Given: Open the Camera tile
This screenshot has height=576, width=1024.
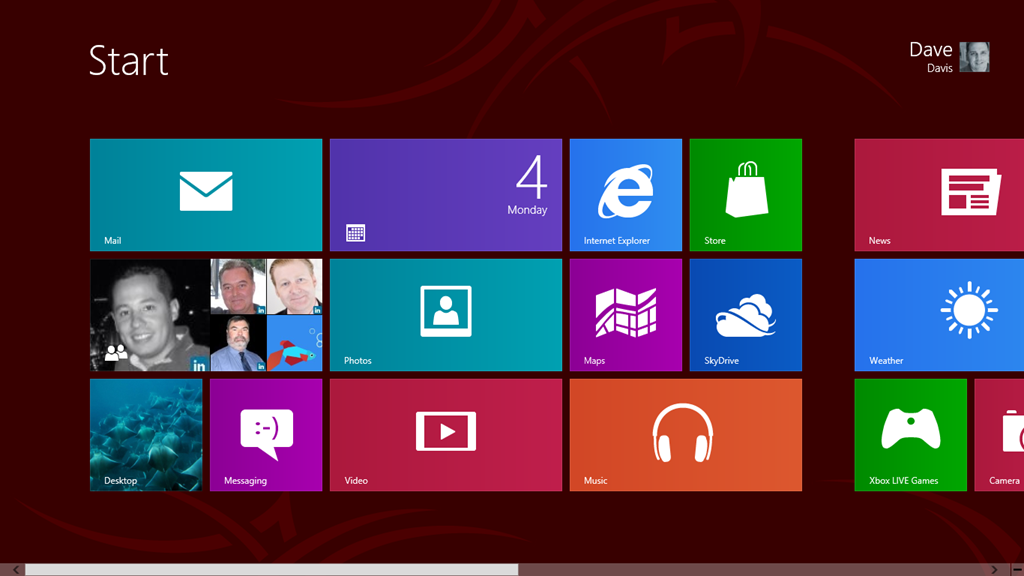Looking at the screenshot, I should click(1000, 435).
